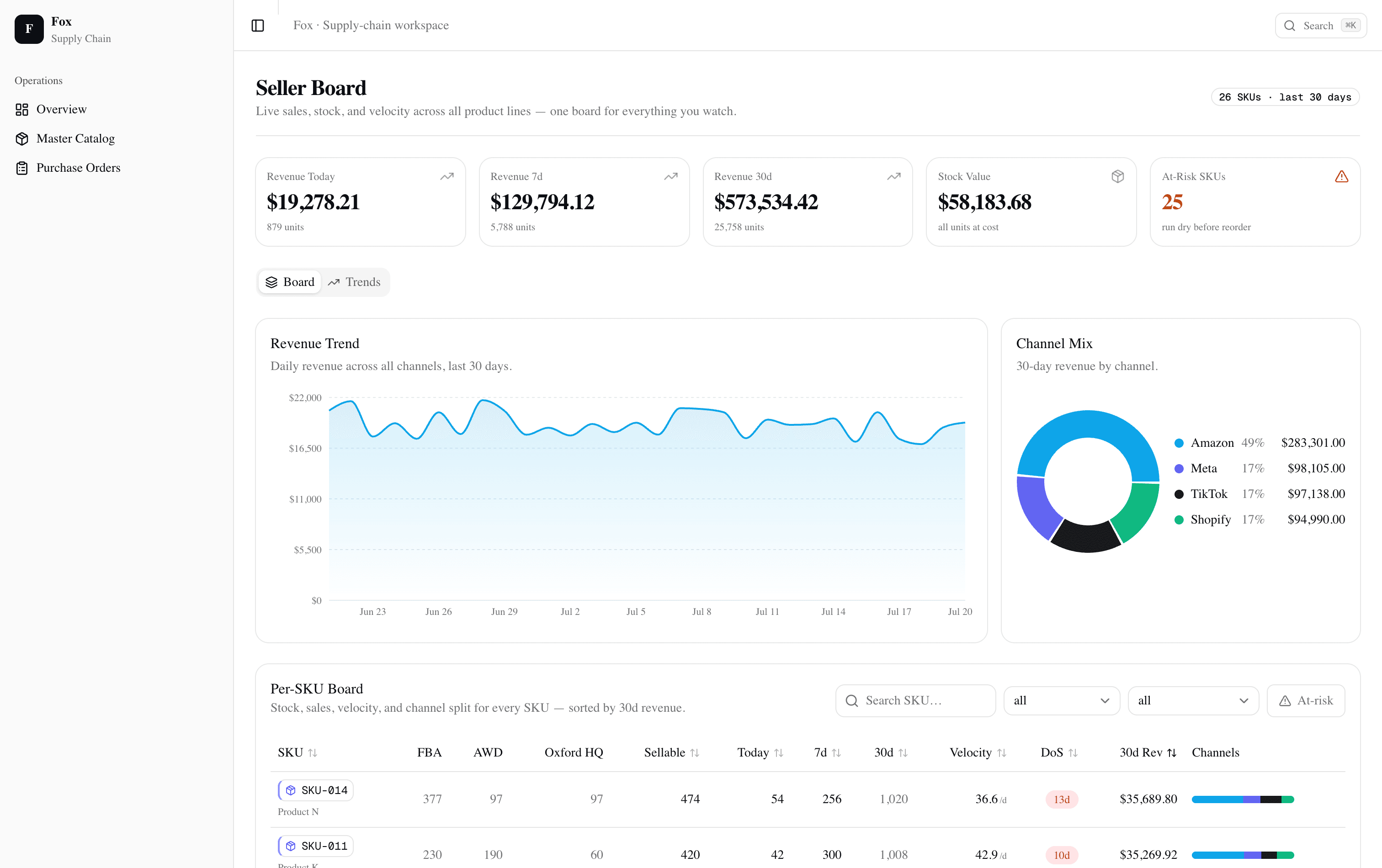The height and width of the screenshot is (868, 1382).
Task: Click the Channels column header
Action: 1216,753
